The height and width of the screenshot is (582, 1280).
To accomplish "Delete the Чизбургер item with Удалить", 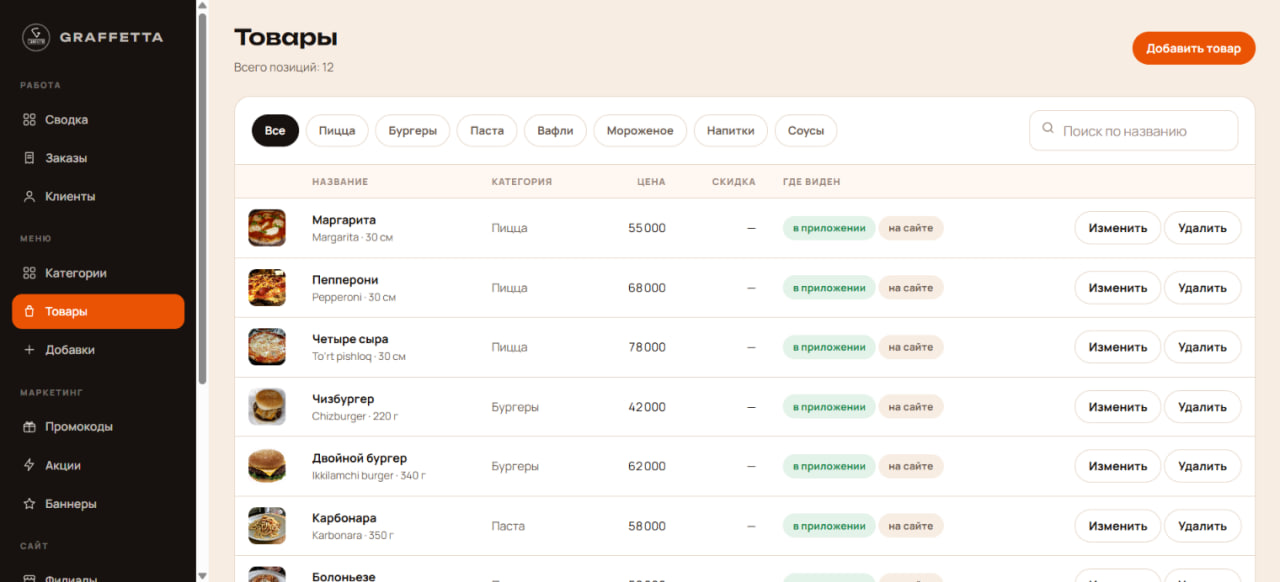I will click(x=1202, y=407).
